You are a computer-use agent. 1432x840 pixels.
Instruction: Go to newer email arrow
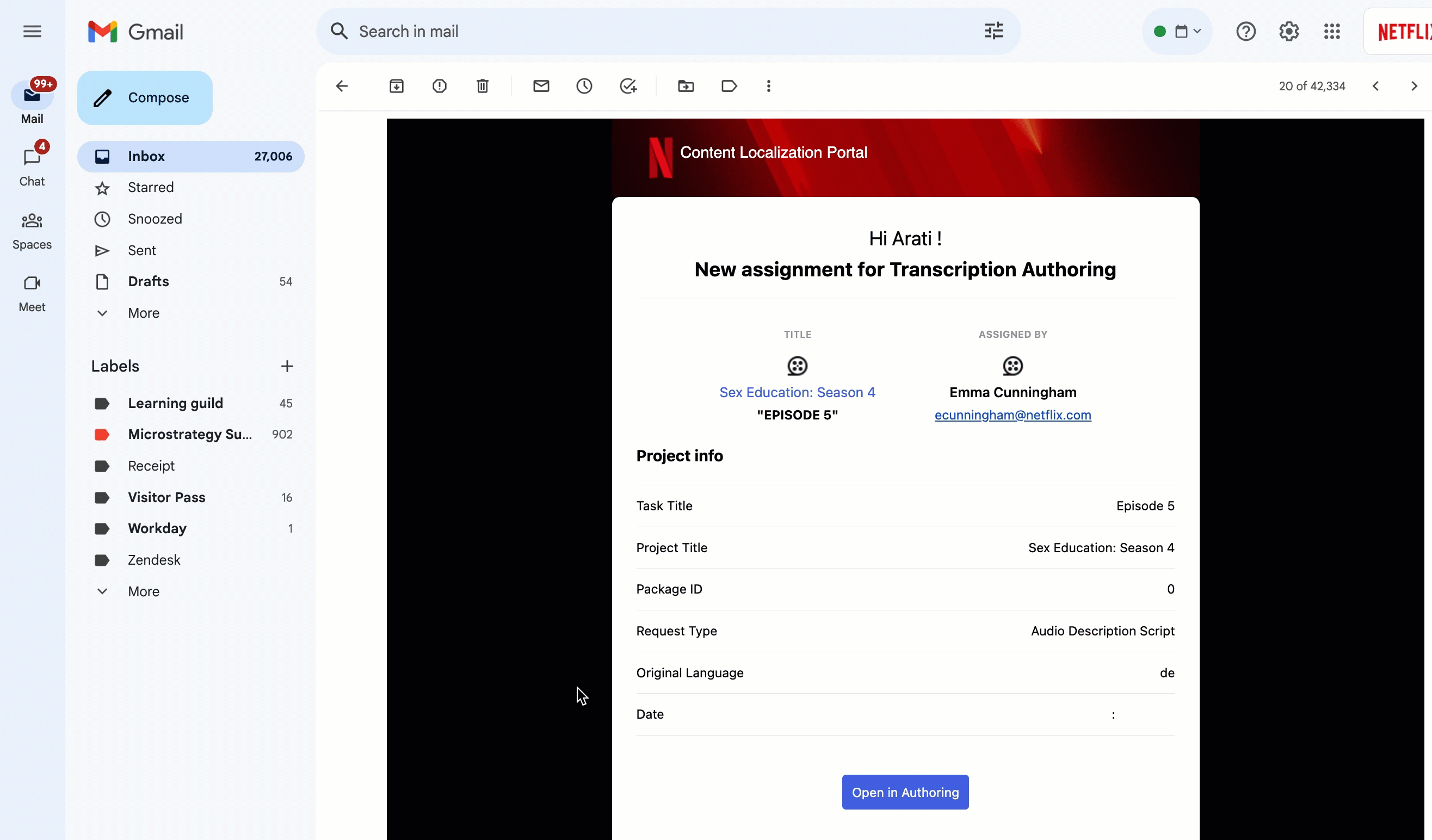click(x=1375, y=87)
